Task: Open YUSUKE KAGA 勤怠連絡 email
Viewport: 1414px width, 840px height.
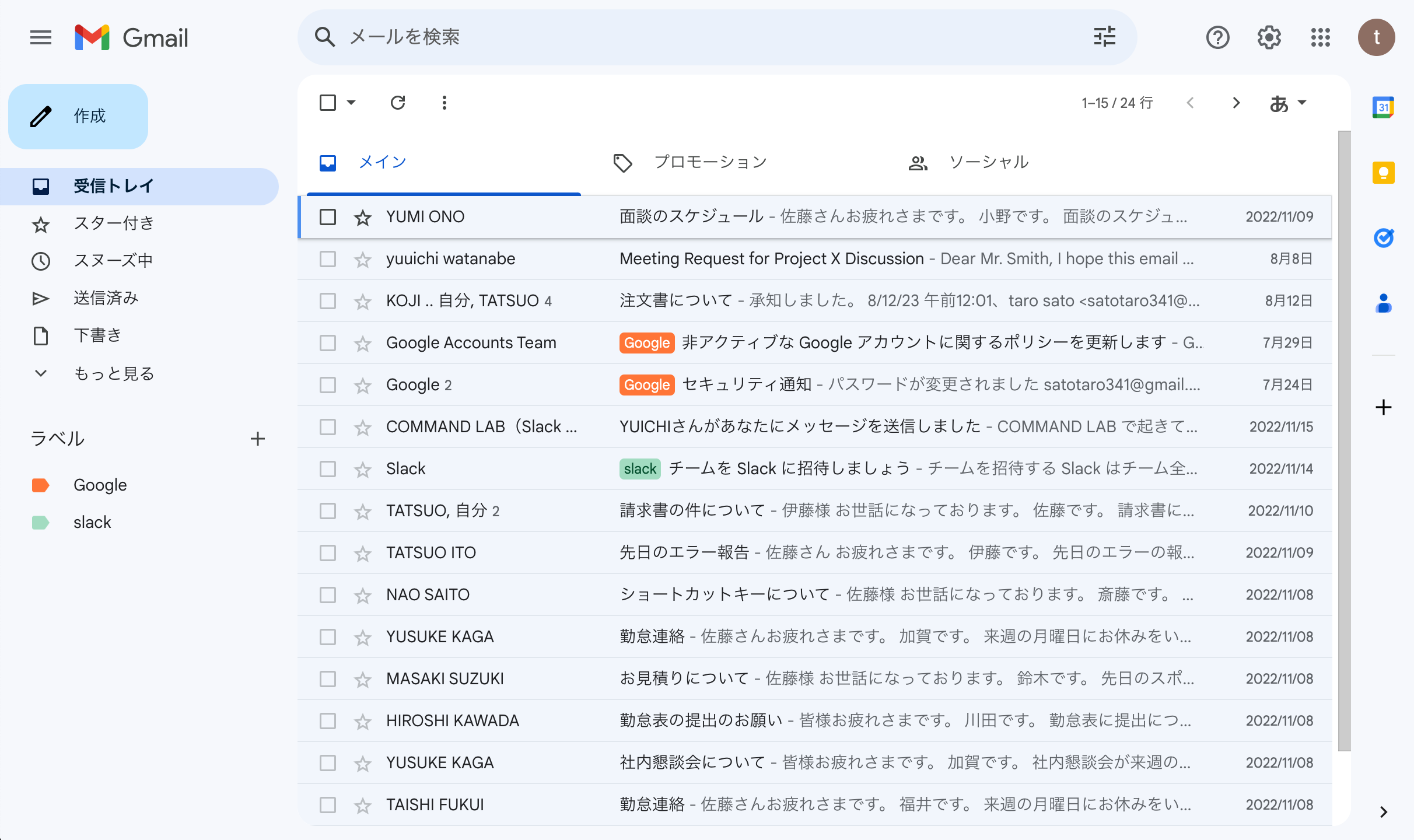Action: pos(815,637)
